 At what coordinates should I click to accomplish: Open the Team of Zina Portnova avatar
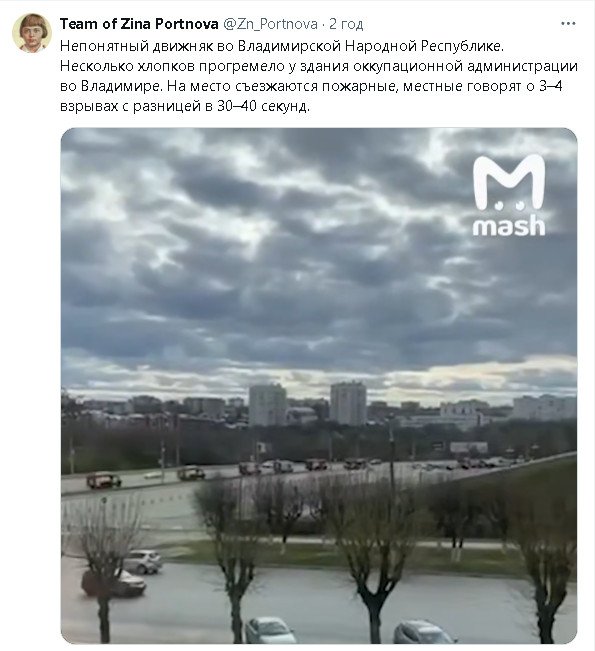click(32, 33)
